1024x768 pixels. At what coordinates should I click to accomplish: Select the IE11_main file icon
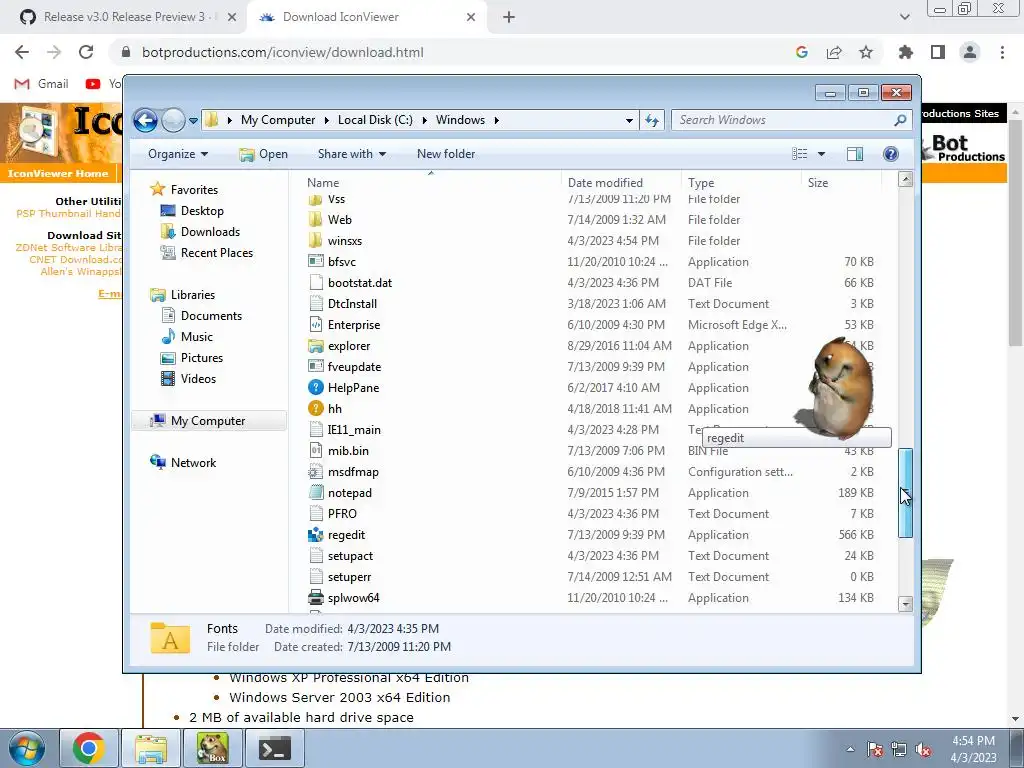coord(315,430)
